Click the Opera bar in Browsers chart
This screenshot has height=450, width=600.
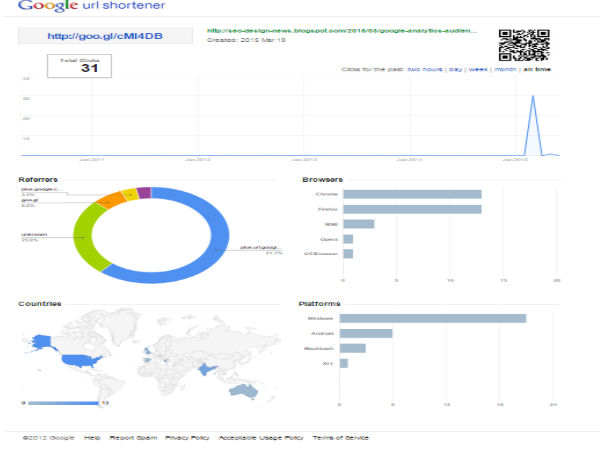point(348,239)
